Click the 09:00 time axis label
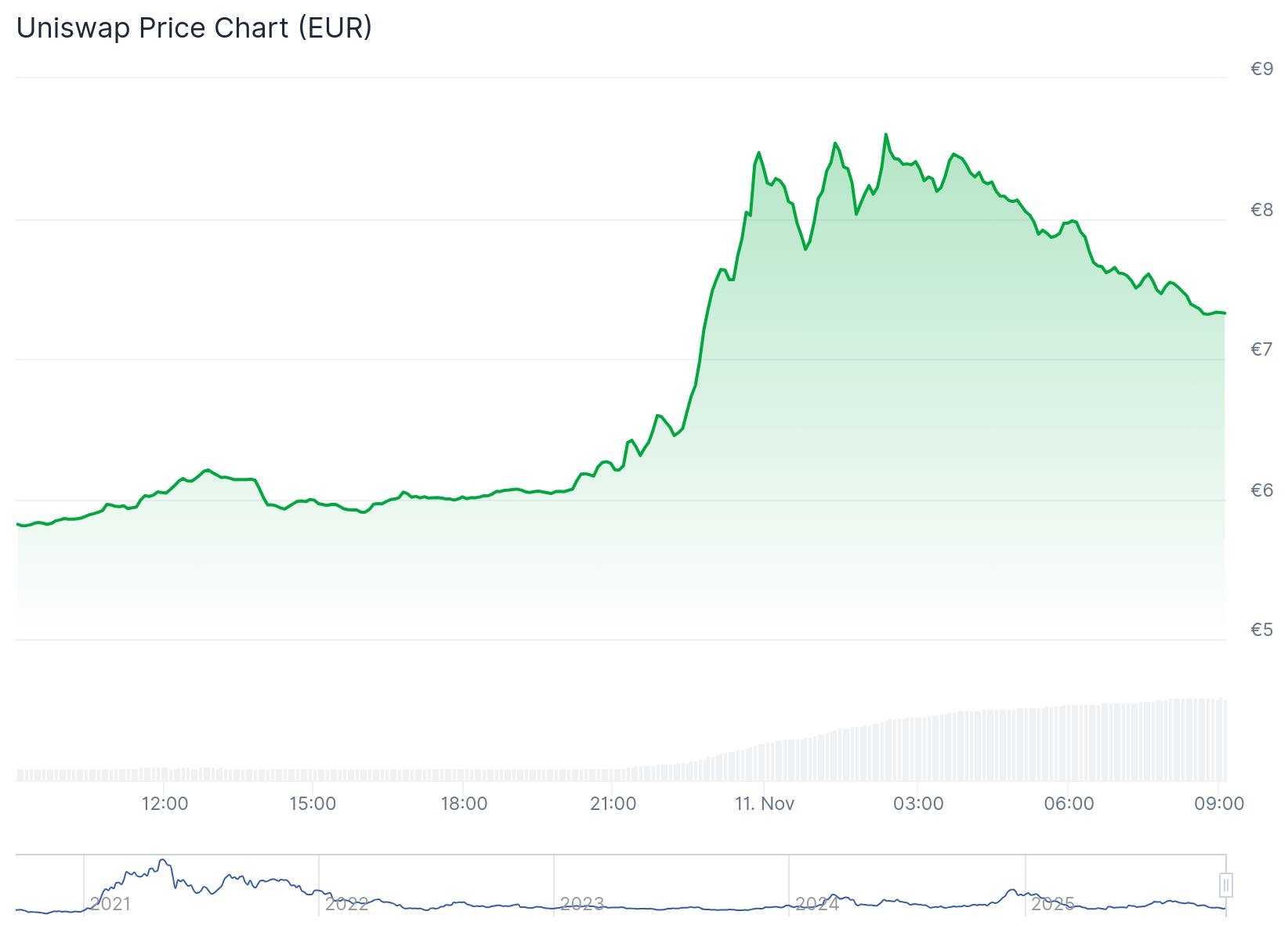 pos(1219,804)
